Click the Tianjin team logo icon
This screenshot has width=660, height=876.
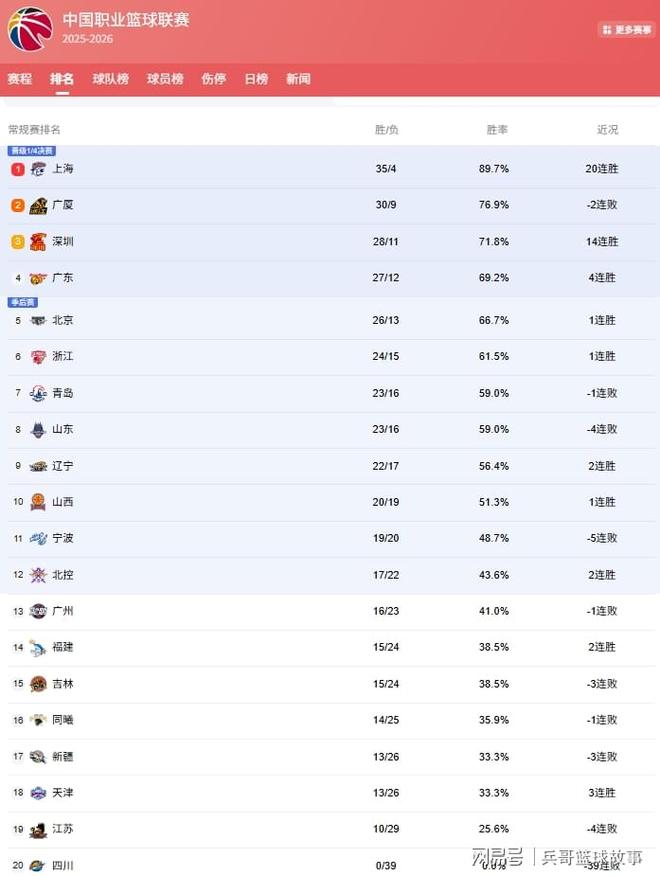click(x=38, y=793)
